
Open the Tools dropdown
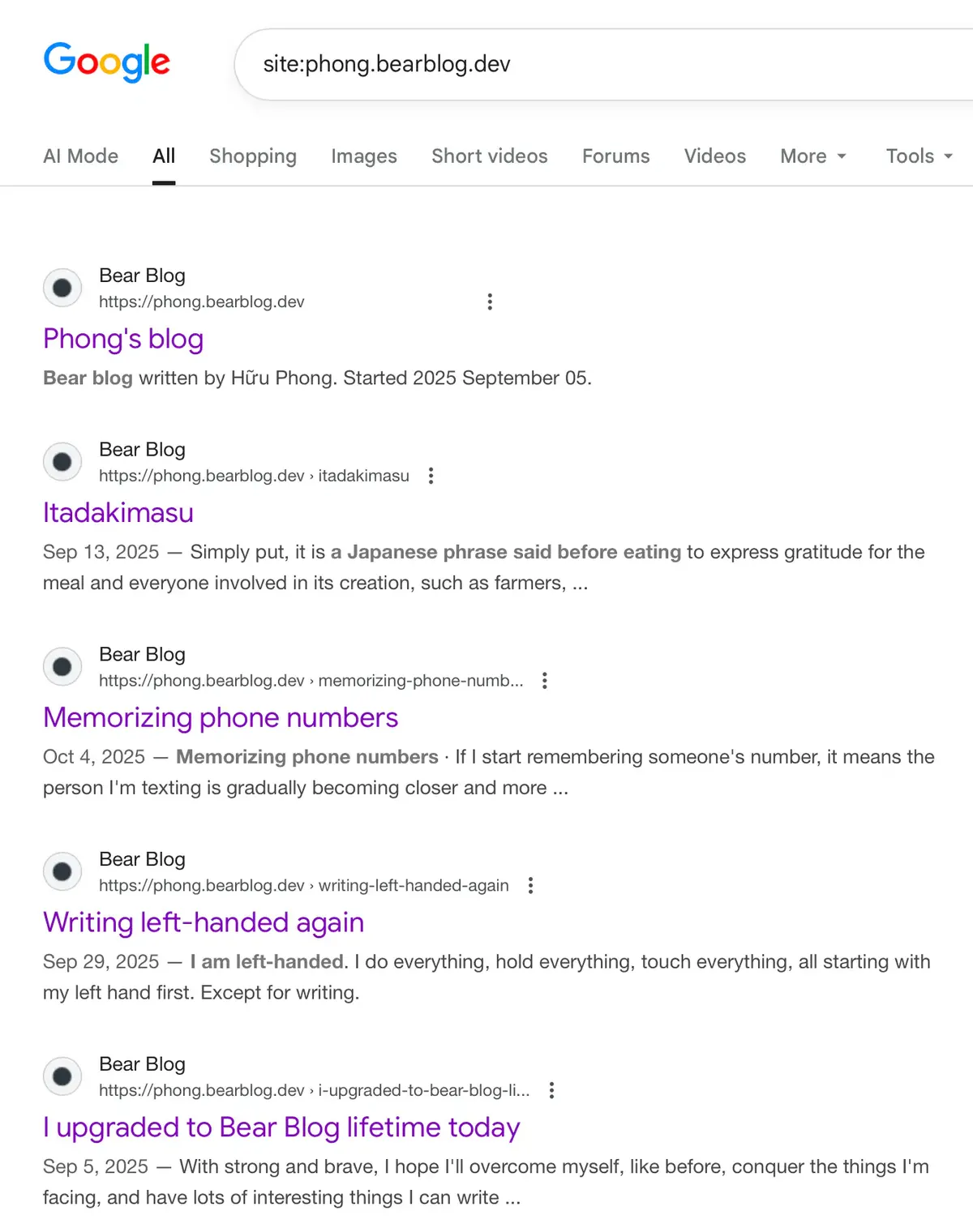click(x=919, y=156)
